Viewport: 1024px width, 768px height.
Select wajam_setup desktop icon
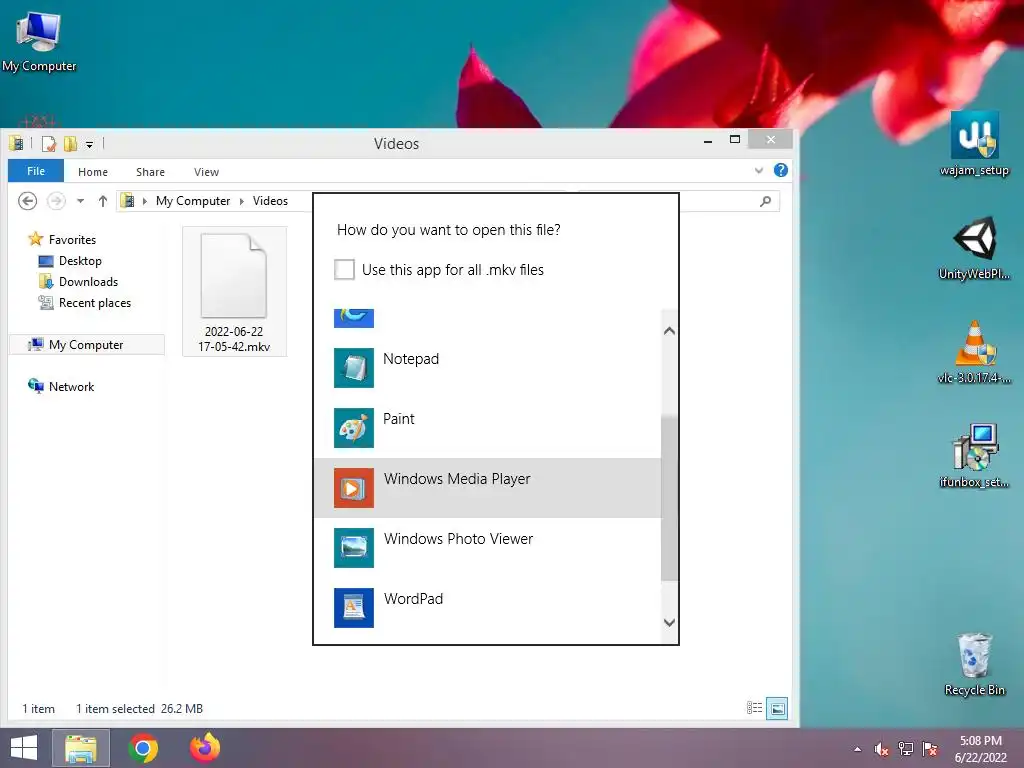click(x=974, y=144)
